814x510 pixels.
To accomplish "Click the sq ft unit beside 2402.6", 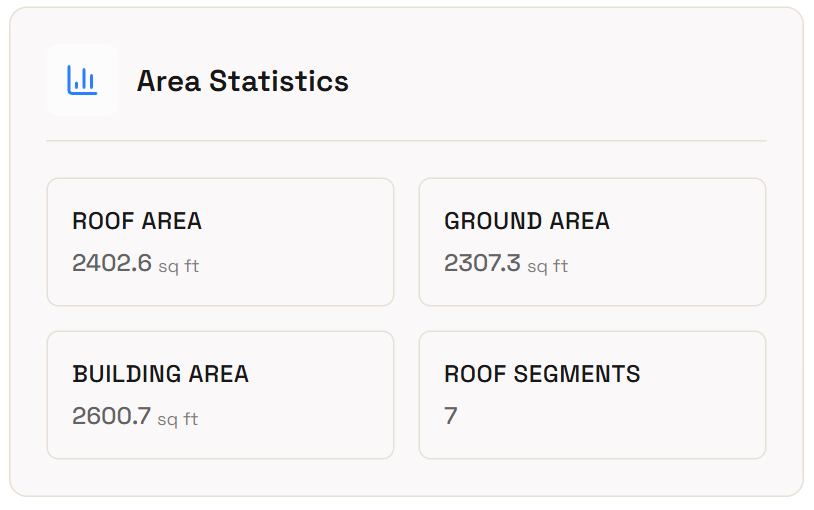I will pyautogui.click(x=179, y=266).
